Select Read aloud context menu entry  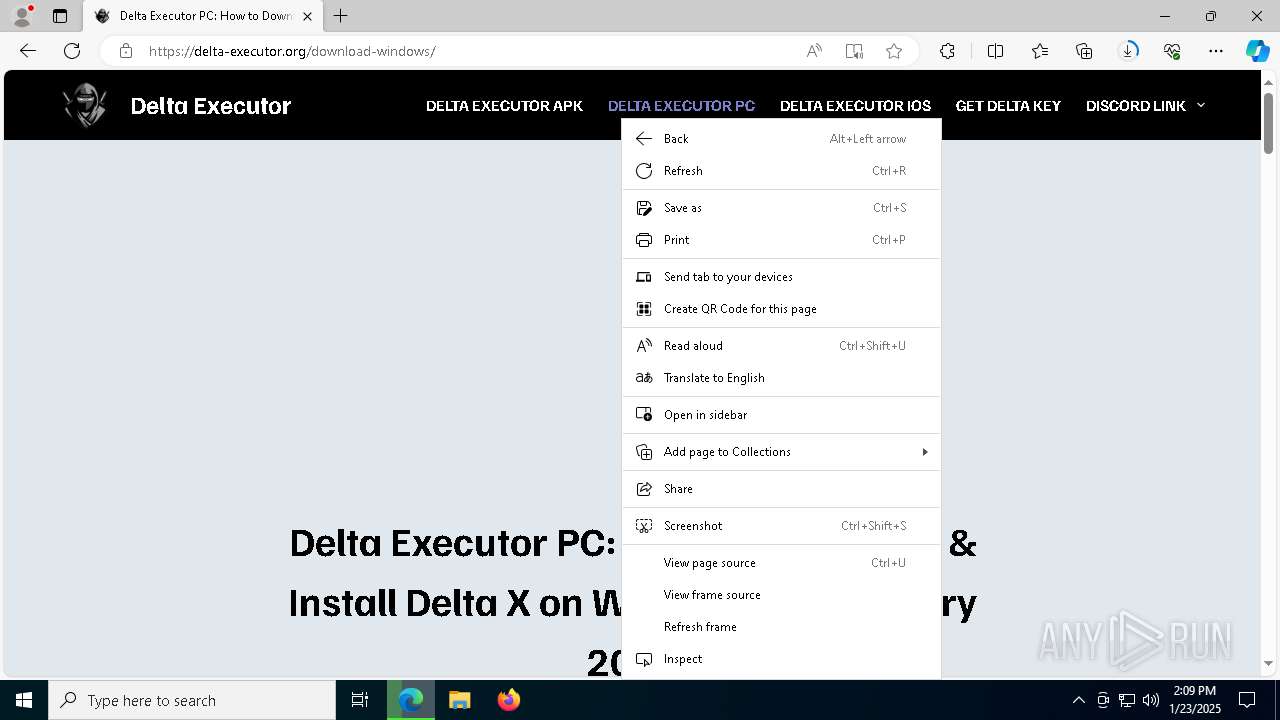point(781,346)
